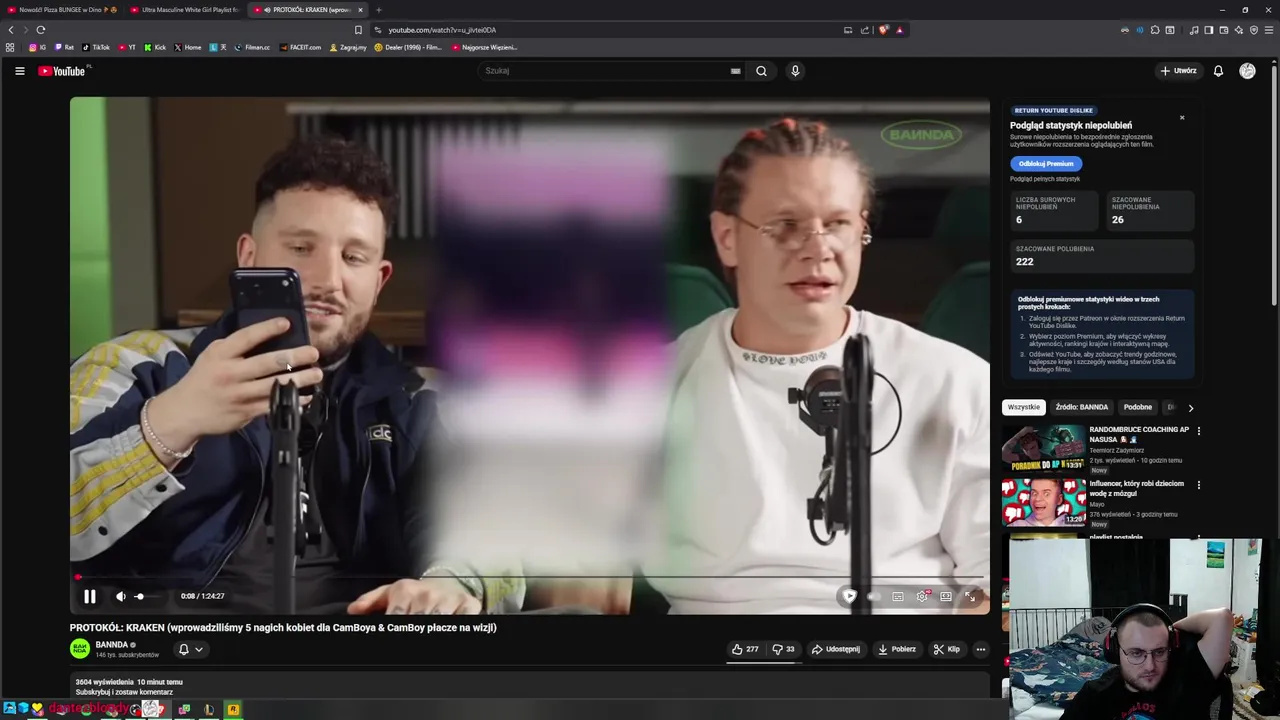
Task: Click the Odblokuj Premium button
Action: pyautogui.click(x=1046, y=163)
